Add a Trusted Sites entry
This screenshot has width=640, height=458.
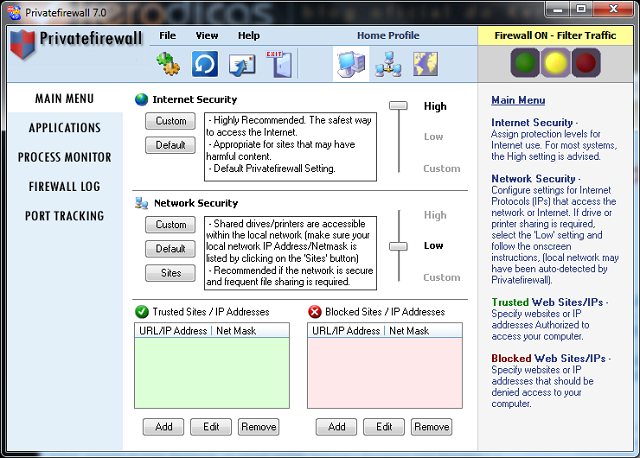164,427
